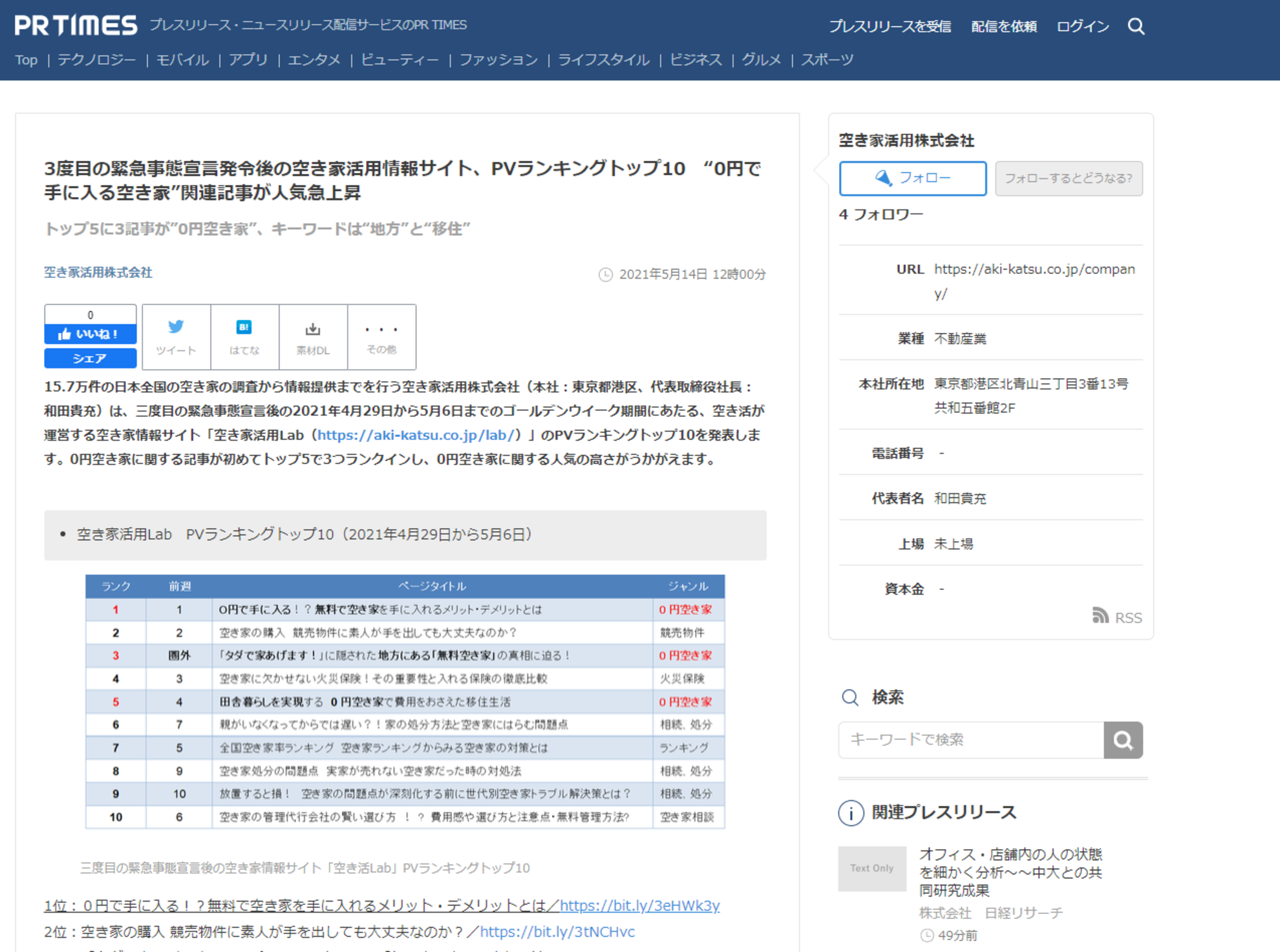The image size is (1280, 952).
Task: Click 不動産業 industry value
Action: (960, 338)
